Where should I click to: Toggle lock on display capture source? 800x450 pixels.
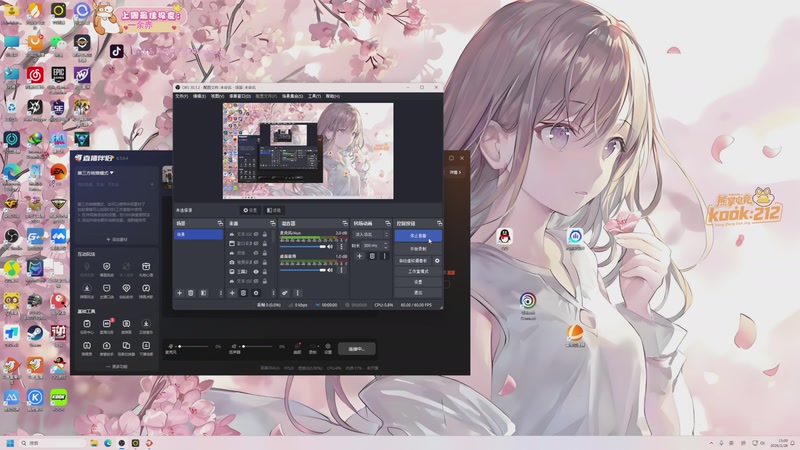265,271
